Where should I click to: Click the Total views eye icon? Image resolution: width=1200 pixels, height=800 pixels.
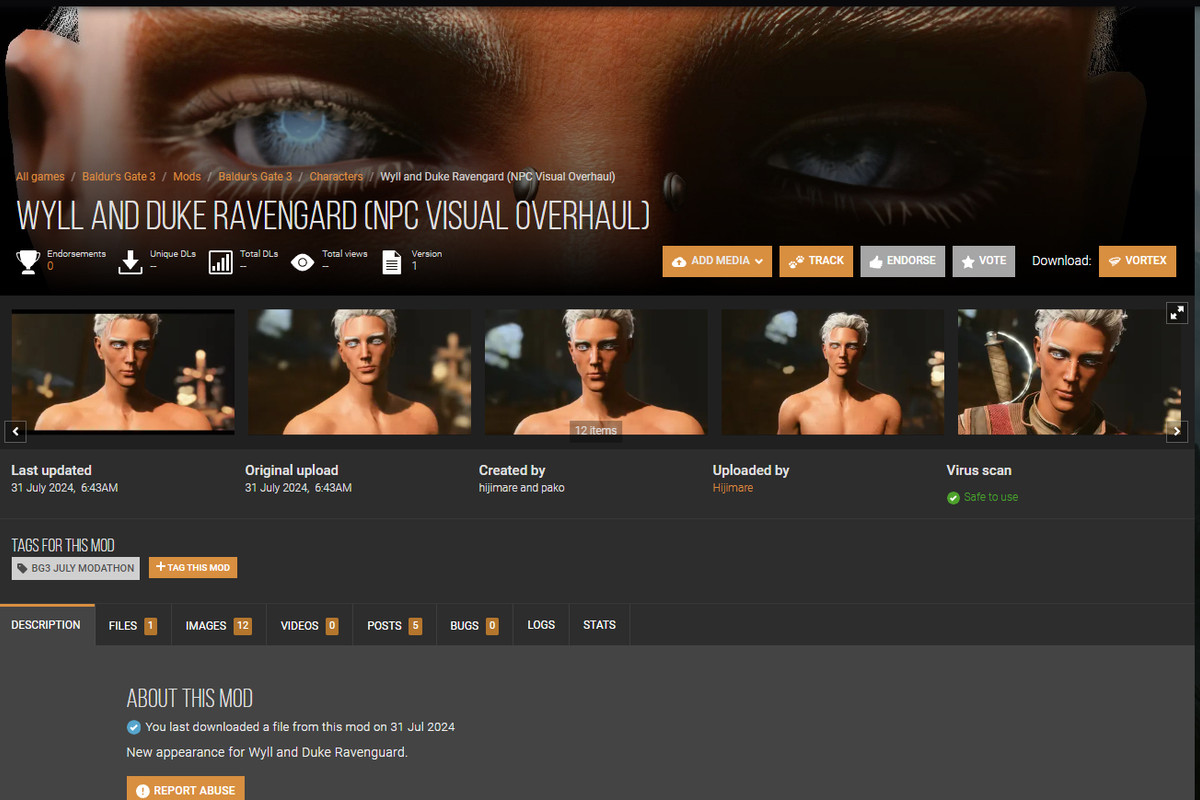(x=303, y=262)
